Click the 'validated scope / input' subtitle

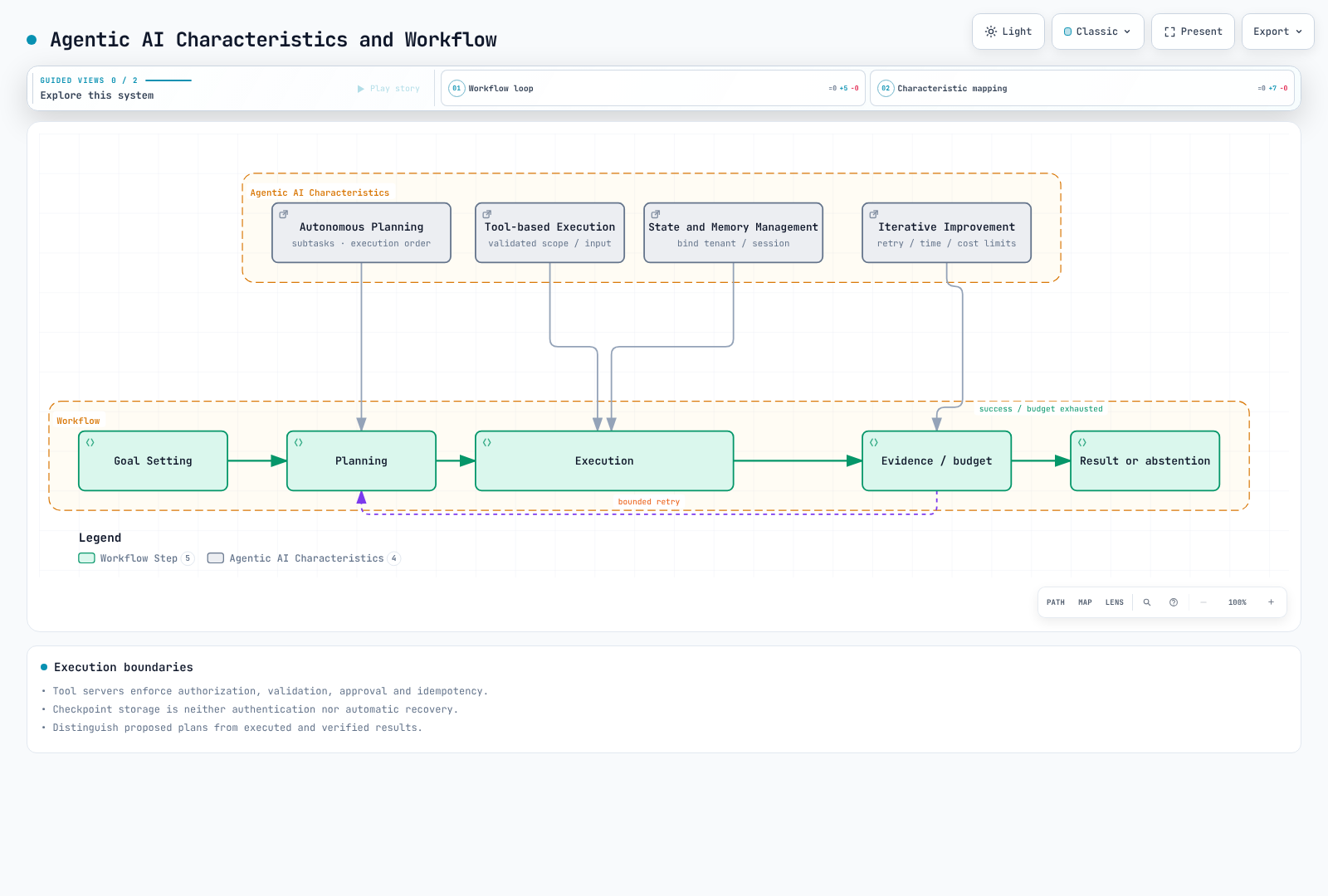(549, 244)
